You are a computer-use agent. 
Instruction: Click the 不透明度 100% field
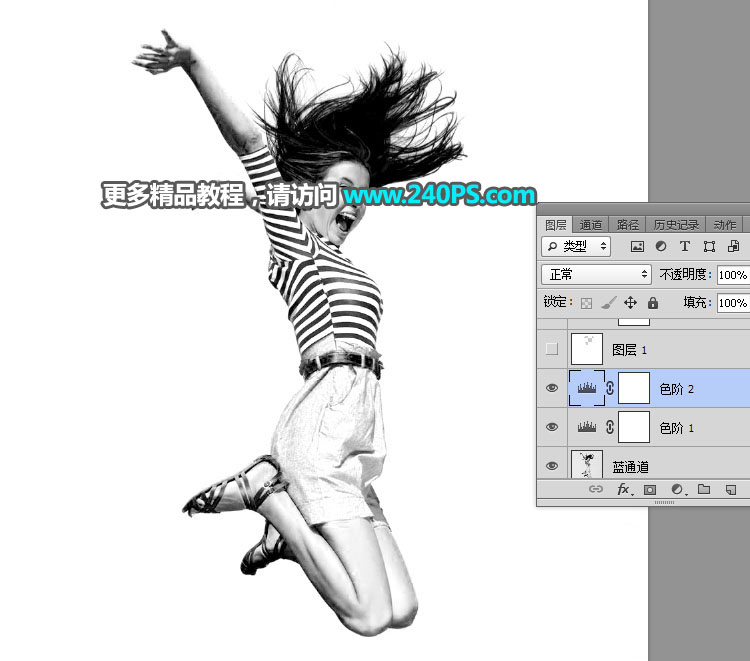(733, 275)
